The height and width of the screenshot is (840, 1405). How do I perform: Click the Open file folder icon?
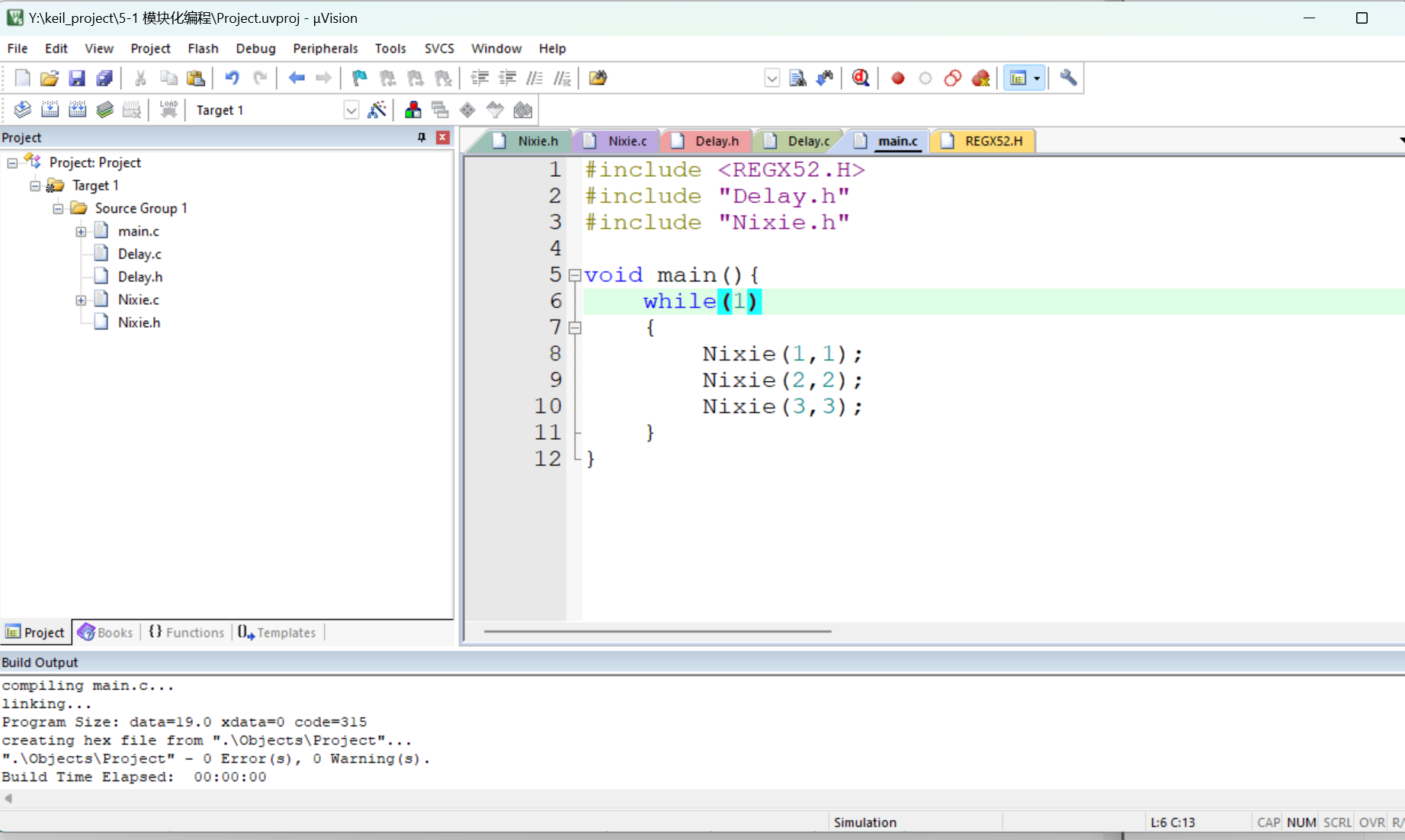click(x=50, y=78)
